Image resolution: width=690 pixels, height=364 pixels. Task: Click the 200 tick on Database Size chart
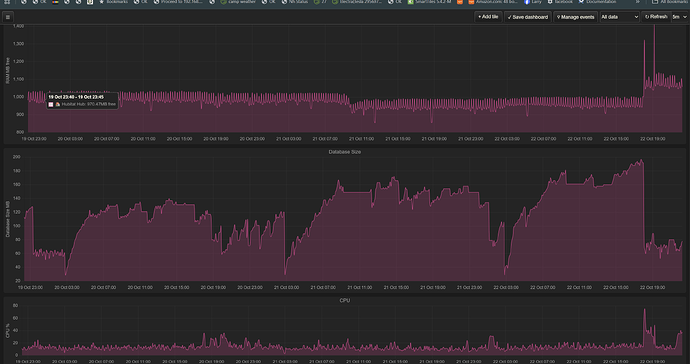pos(16,157)
